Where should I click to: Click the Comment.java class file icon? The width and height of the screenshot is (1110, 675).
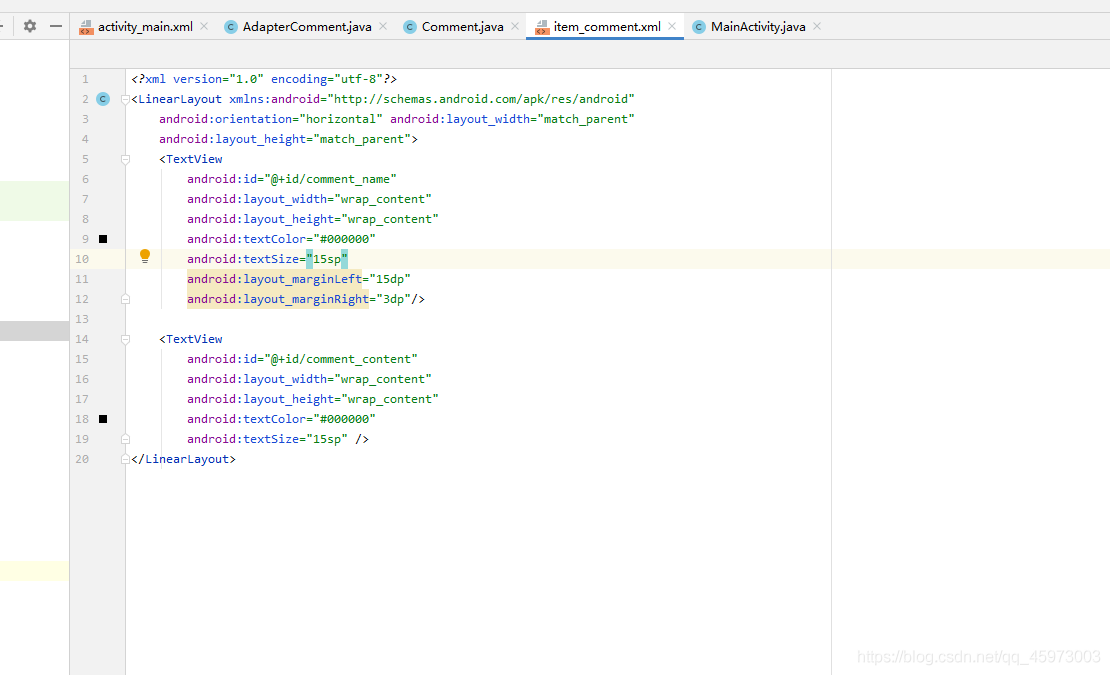coord(410,27)
